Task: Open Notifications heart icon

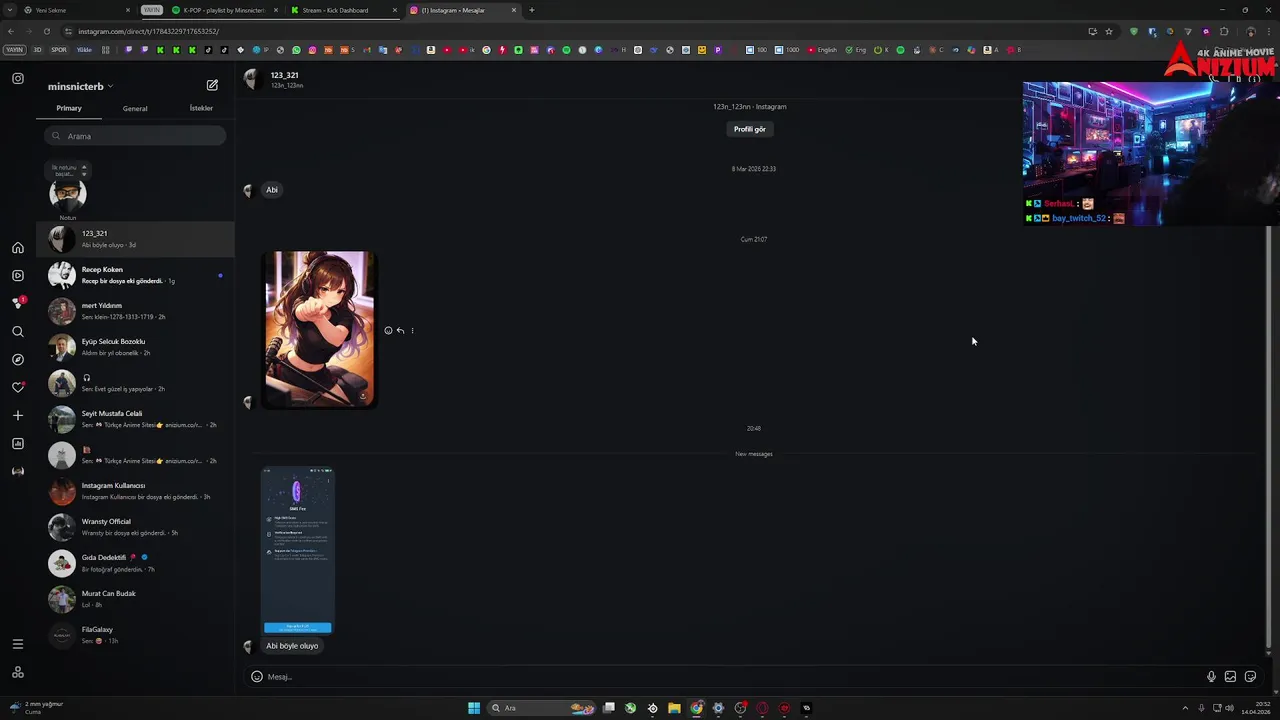Action: coord(18,387)
